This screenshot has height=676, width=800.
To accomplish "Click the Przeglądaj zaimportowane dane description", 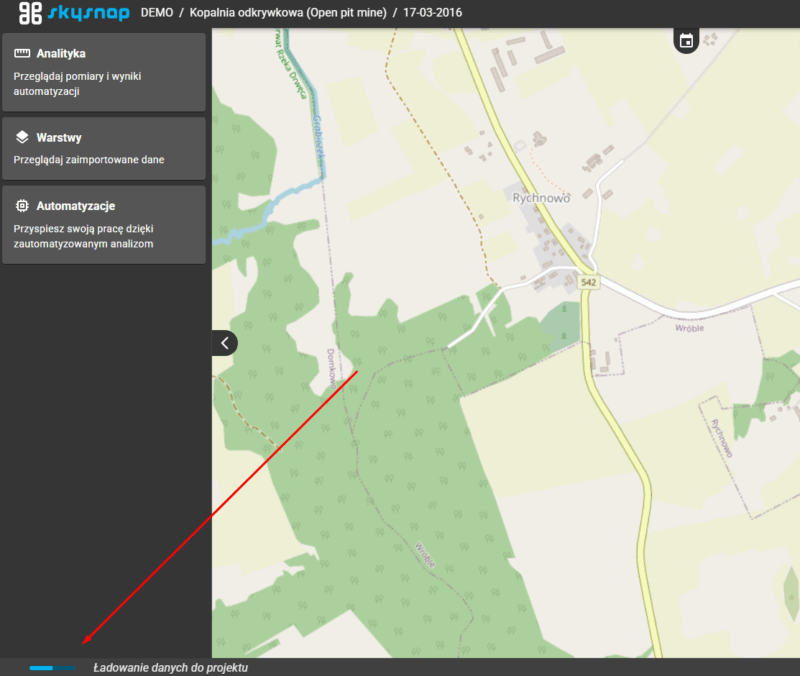I will coord(89,159).
